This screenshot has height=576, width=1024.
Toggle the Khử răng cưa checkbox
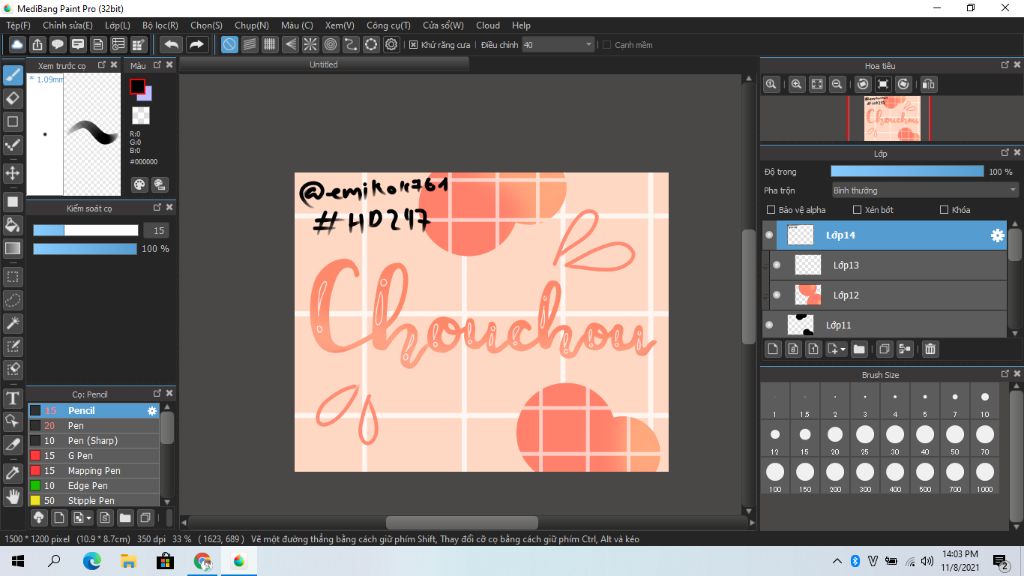click(413, 45)
